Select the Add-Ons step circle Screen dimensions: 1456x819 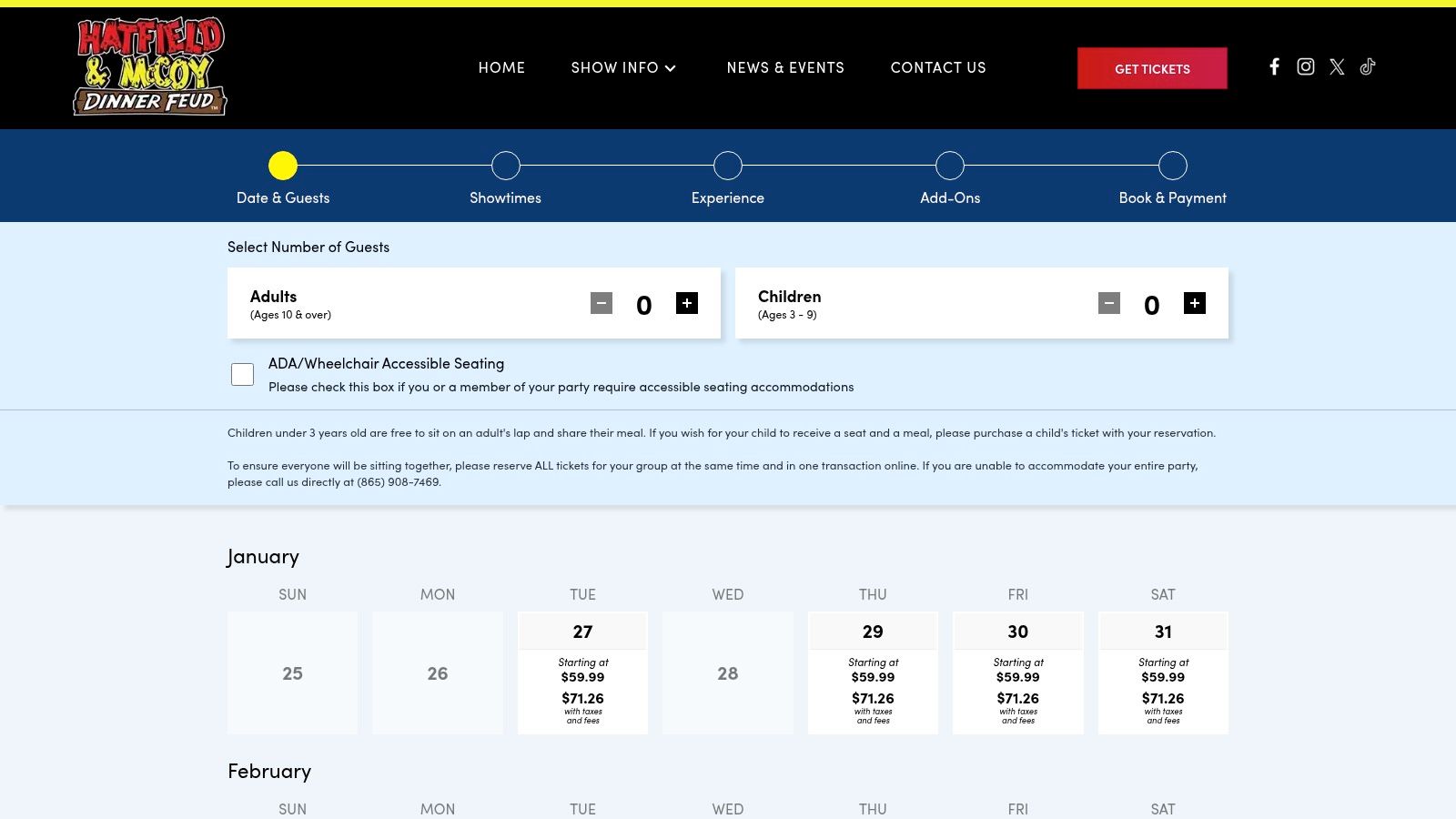pos(950,166)
